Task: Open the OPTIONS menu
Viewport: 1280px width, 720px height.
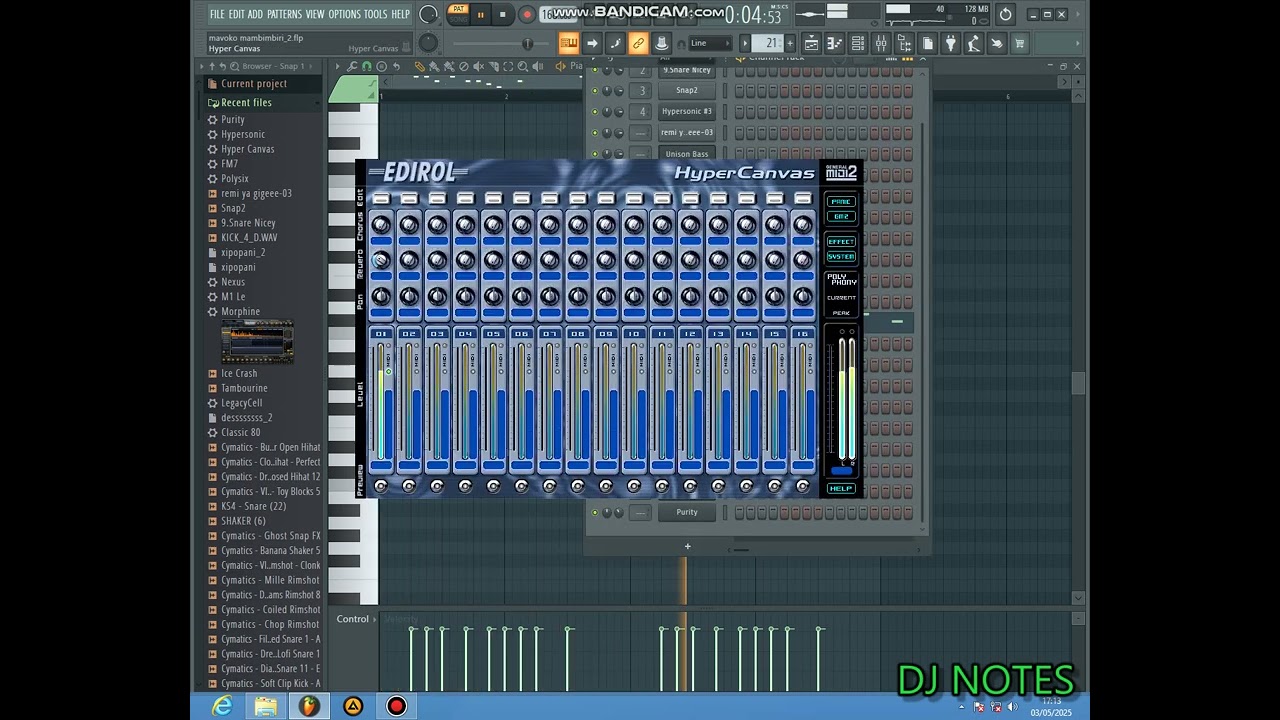Action: (344, 14)
